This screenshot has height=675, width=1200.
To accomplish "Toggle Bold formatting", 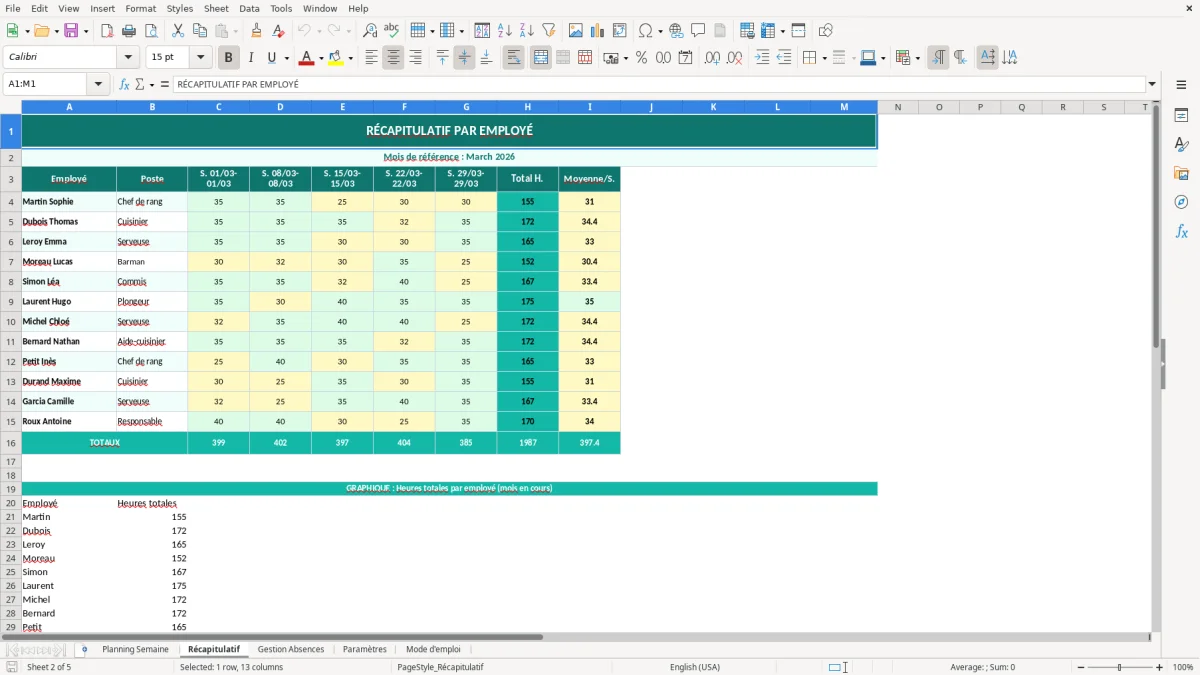I will tap(229, 58).
